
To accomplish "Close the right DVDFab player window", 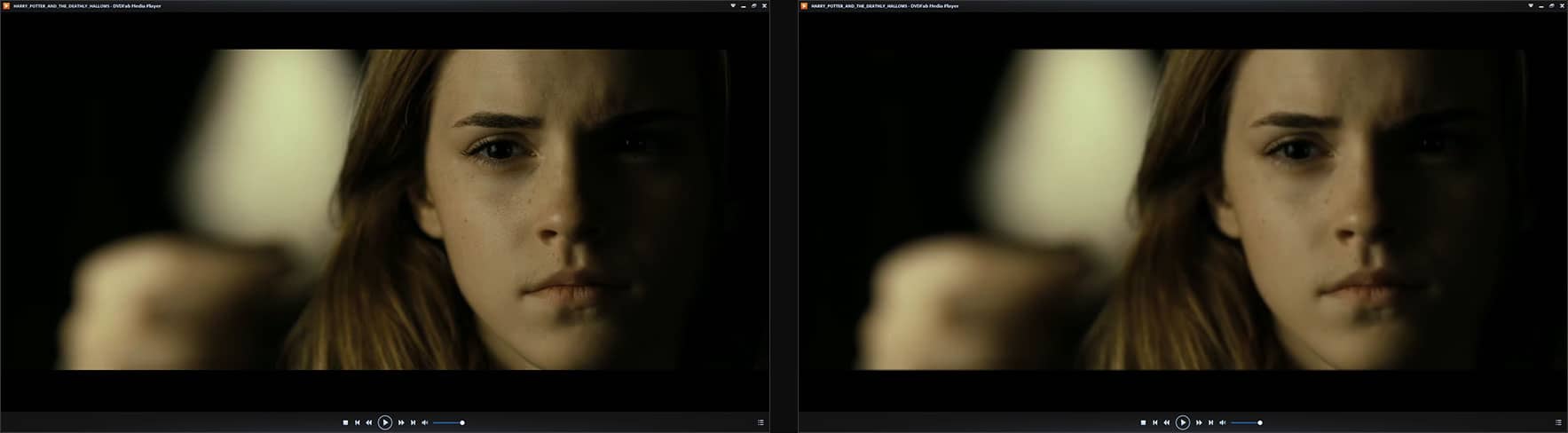I will click(1562, 5).
